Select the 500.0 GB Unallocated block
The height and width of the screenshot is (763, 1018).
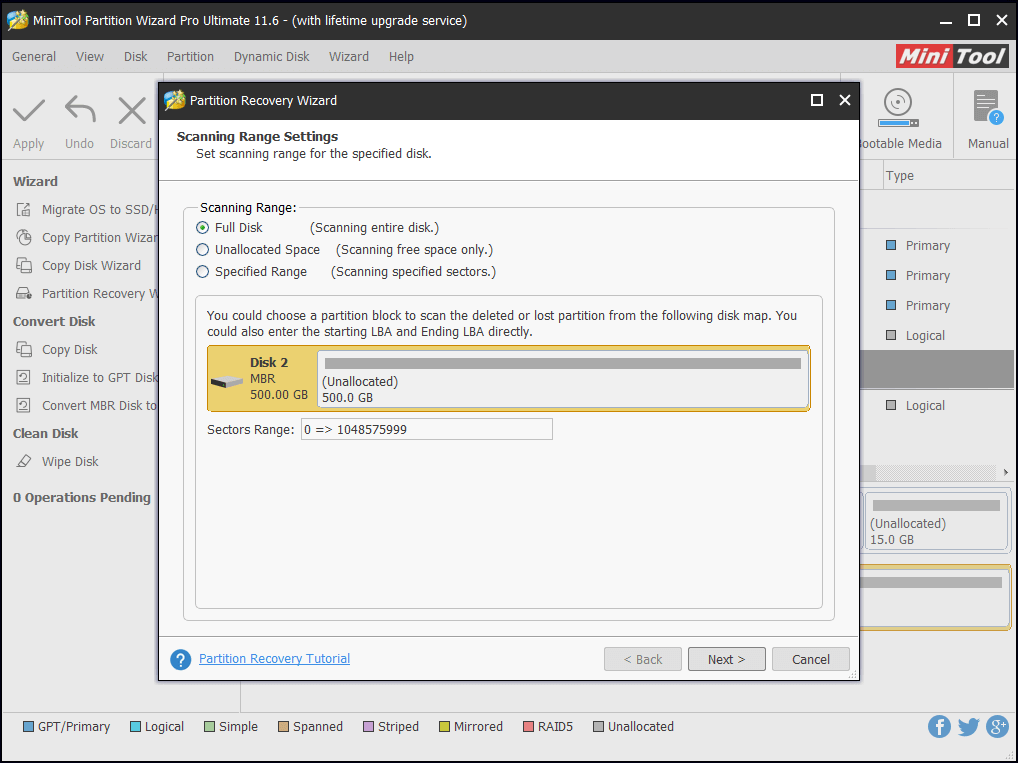tap(563, 379)
